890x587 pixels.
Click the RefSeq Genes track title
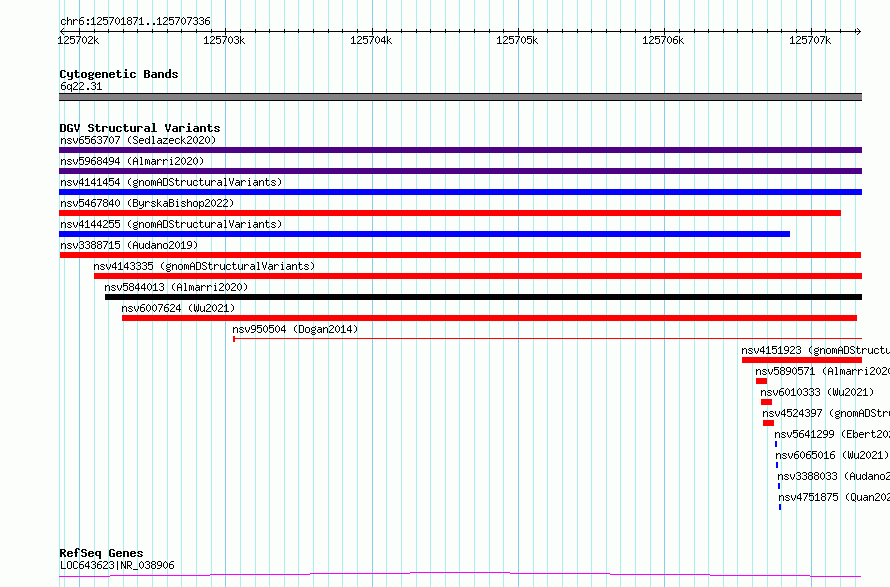pos(101,554)
